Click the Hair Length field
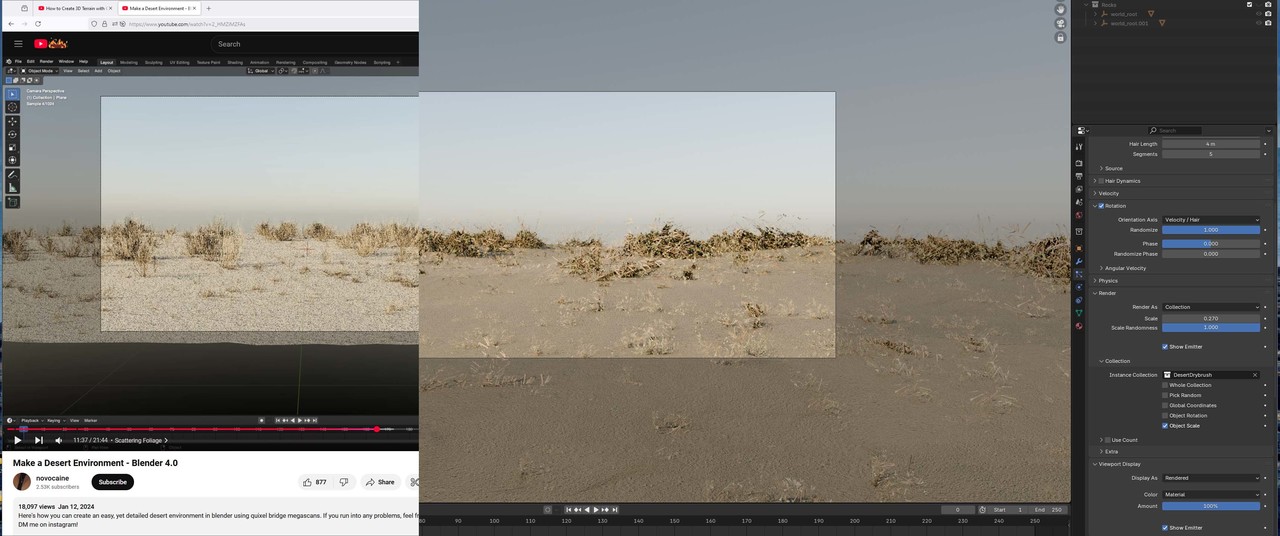 tap(1211, 144)
